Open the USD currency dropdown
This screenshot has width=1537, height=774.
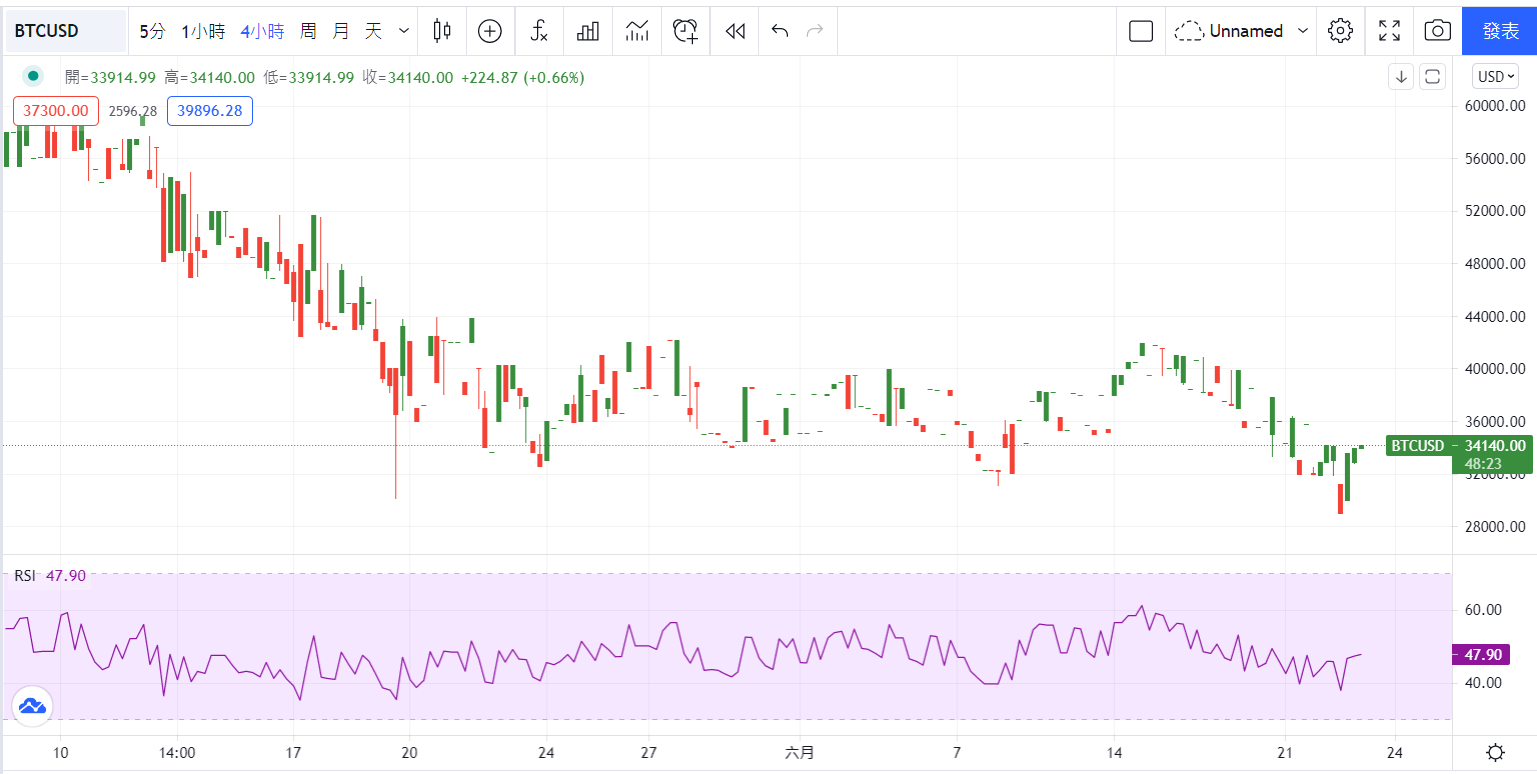point(1497,76)
